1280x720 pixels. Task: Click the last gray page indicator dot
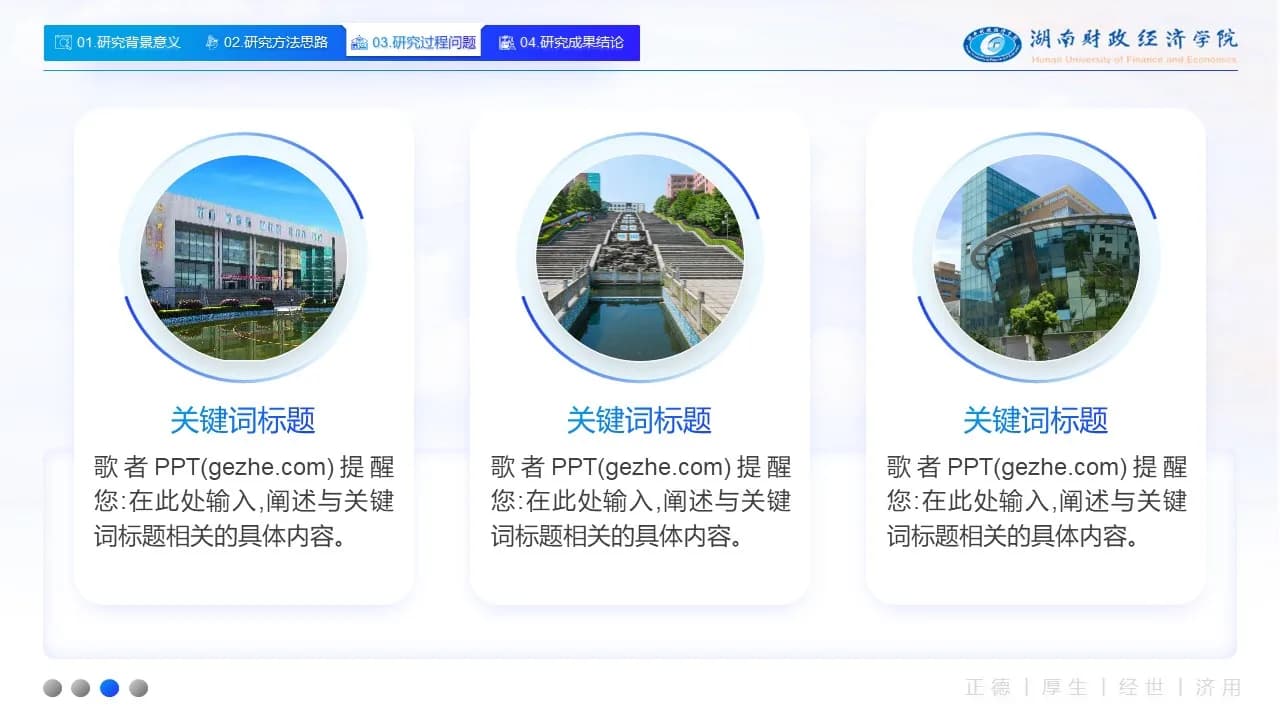click(139, 688)
